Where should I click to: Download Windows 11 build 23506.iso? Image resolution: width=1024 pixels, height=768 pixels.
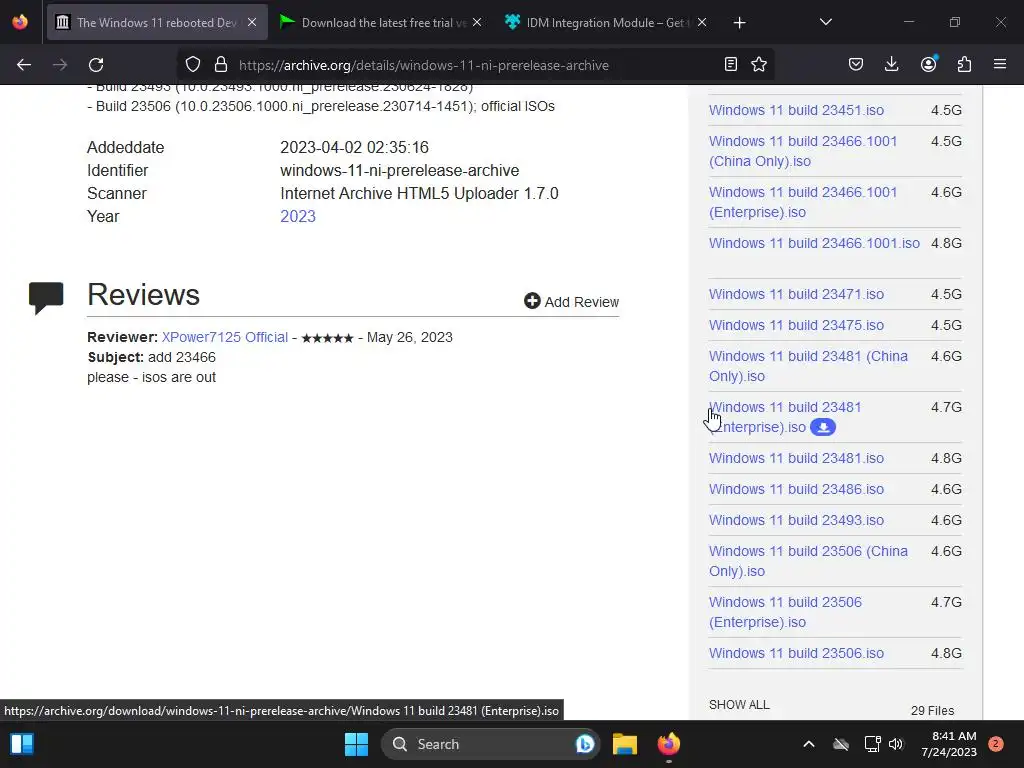tap(796, 653)
